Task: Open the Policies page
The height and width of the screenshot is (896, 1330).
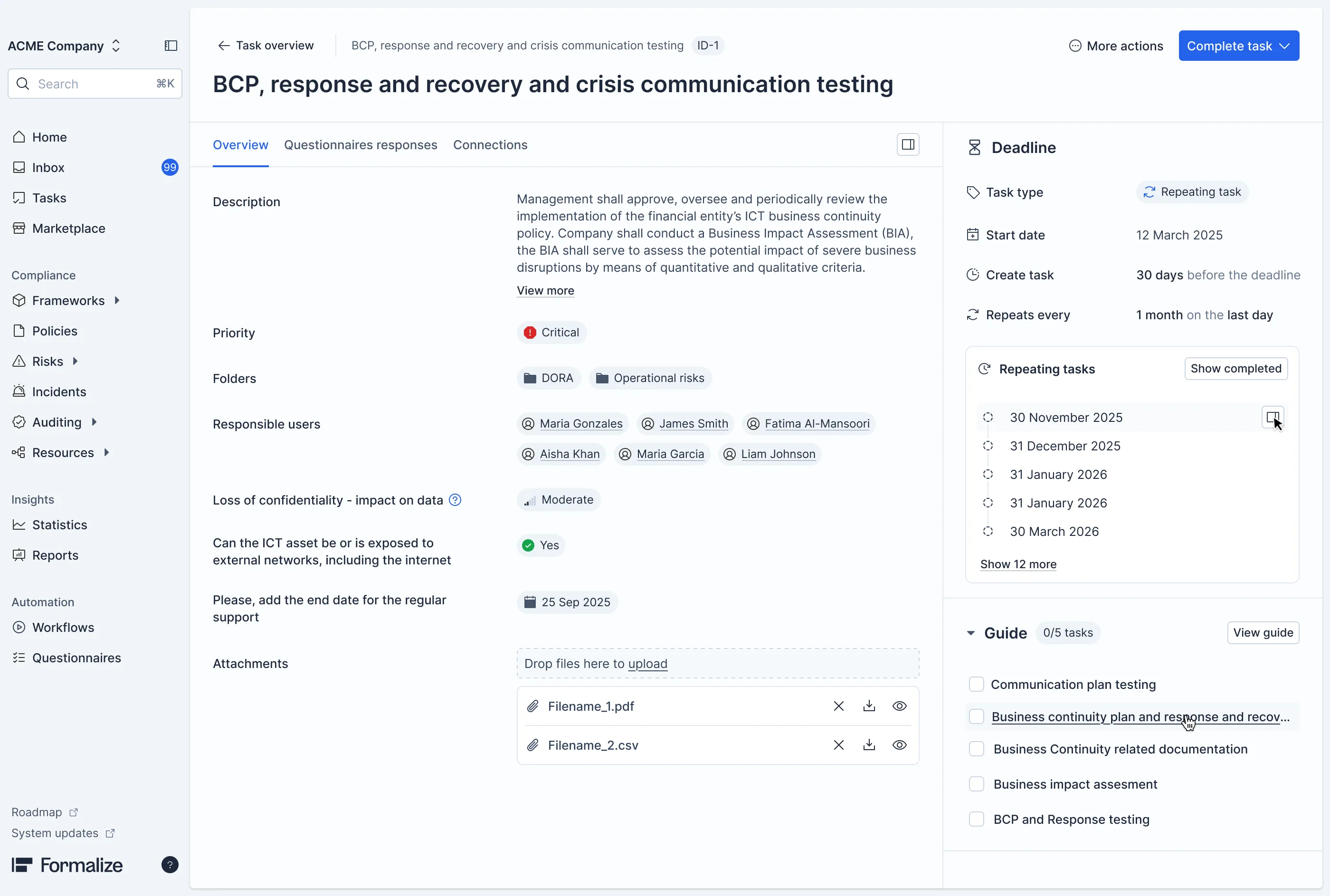Action: click(x=54, y=331)
